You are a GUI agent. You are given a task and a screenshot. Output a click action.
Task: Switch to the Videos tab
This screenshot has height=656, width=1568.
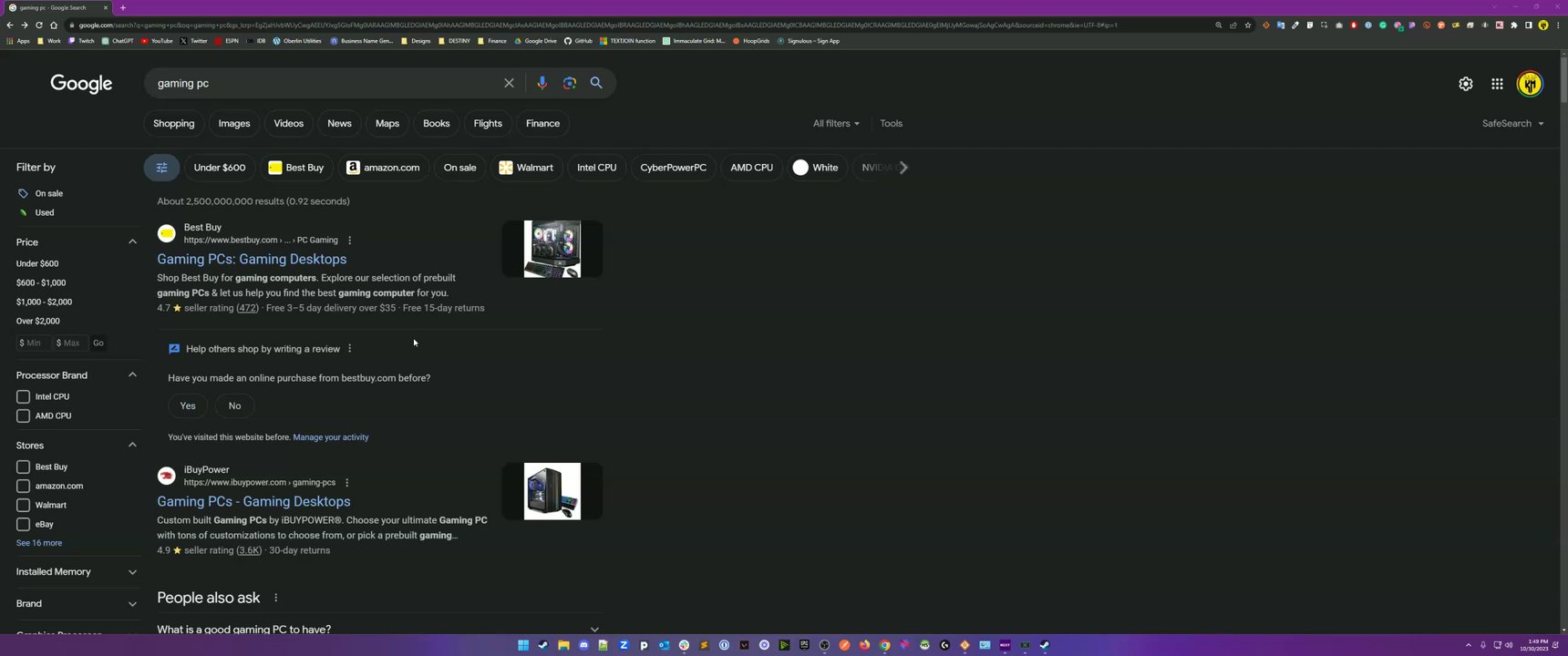click(x=289, y=124)
